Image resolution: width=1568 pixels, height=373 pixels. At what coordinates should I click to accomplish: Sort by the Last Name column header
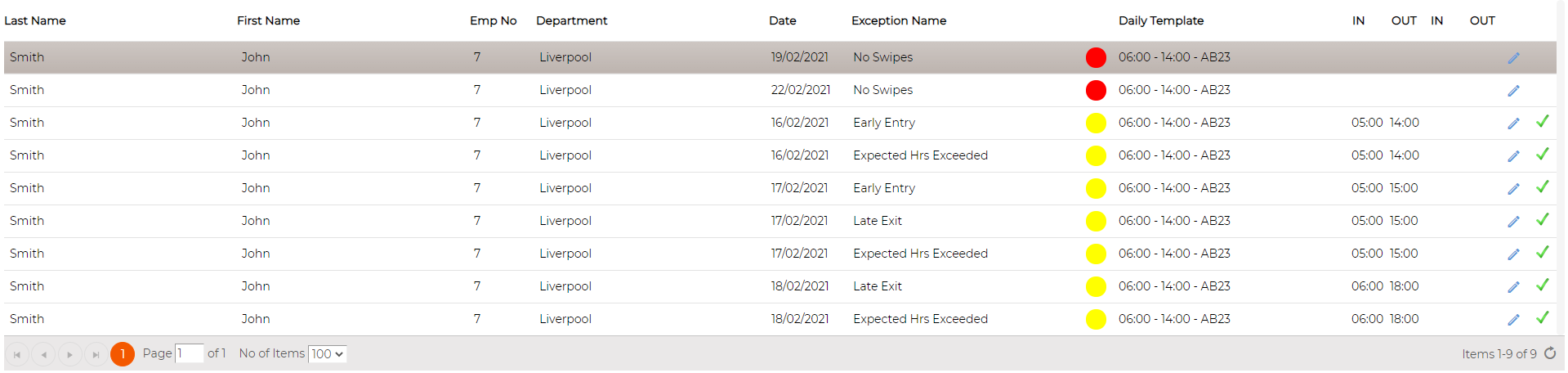tap(35, 20)
